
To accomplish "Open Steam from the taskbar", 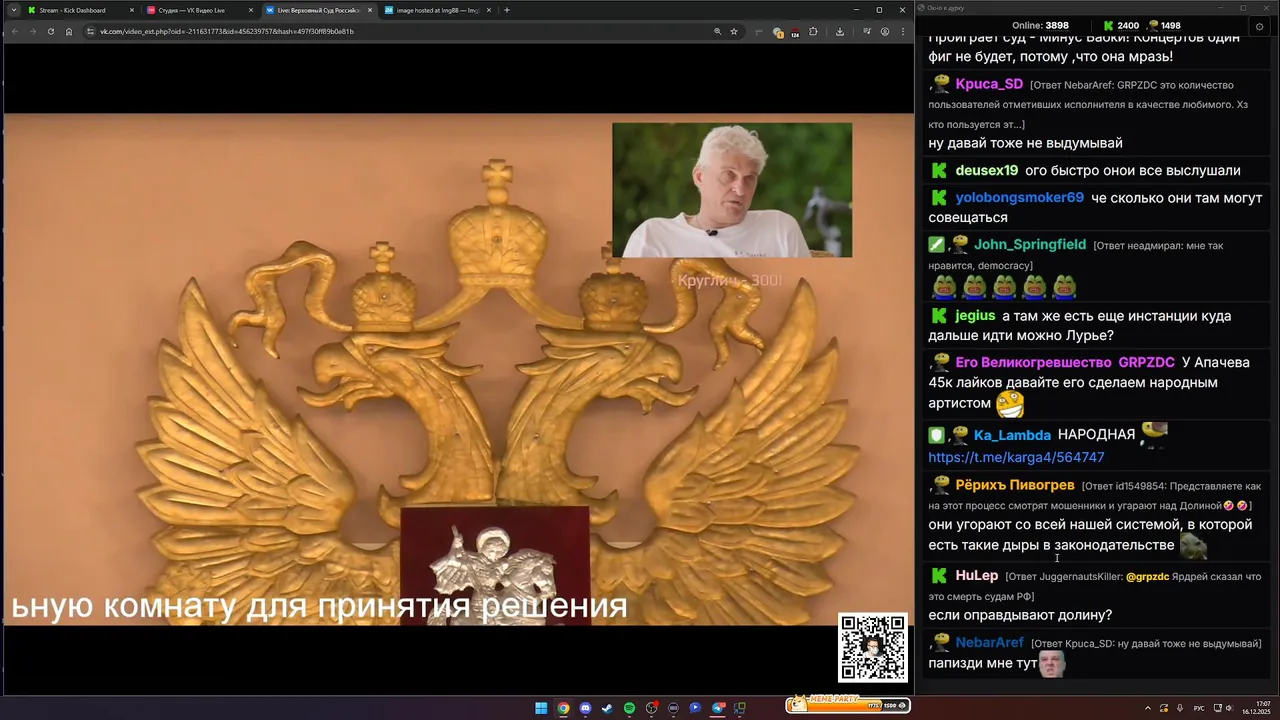I will click(607, 708).
